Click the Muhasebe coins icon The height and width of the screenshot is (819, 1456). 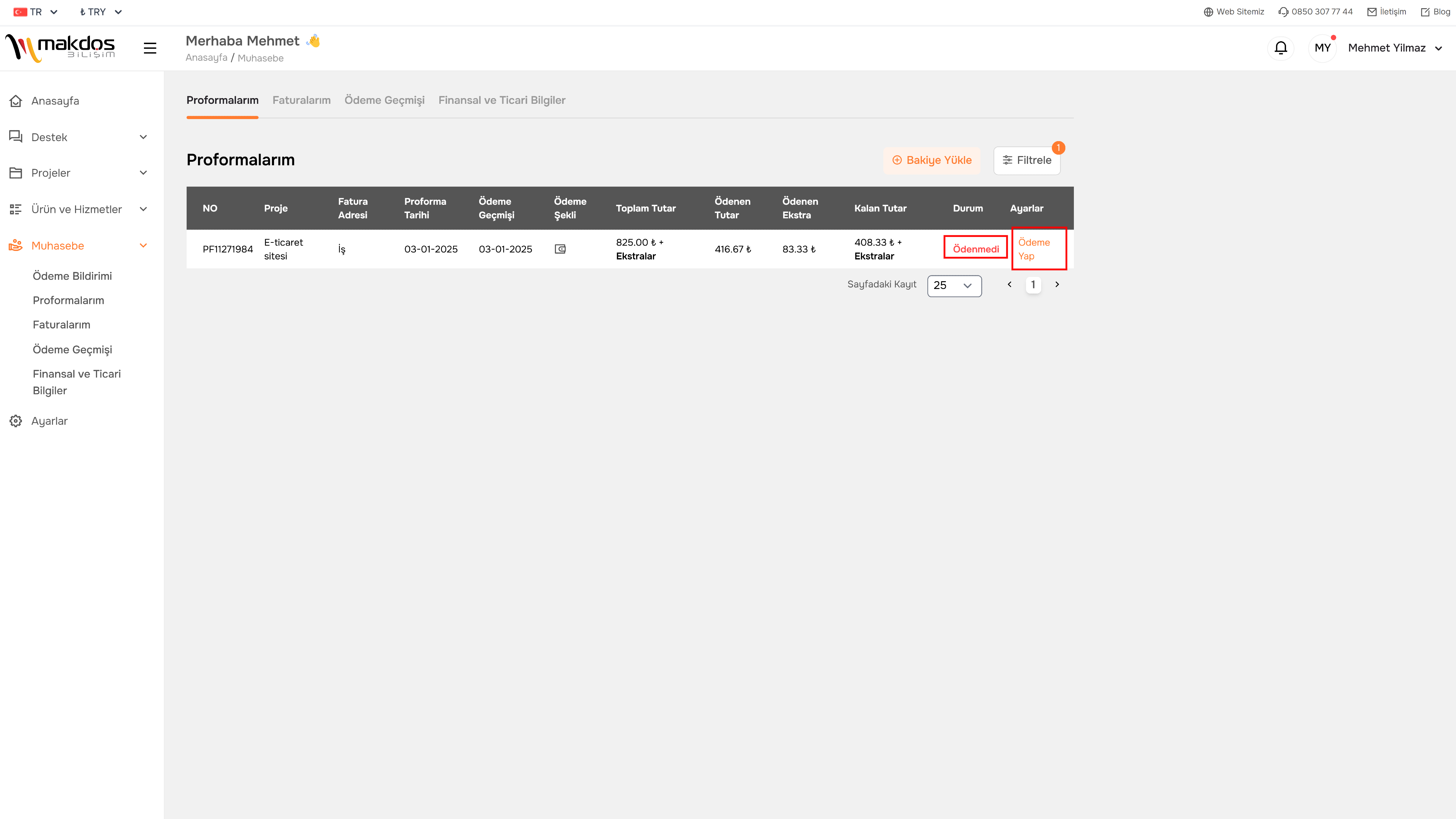(16, 245)
